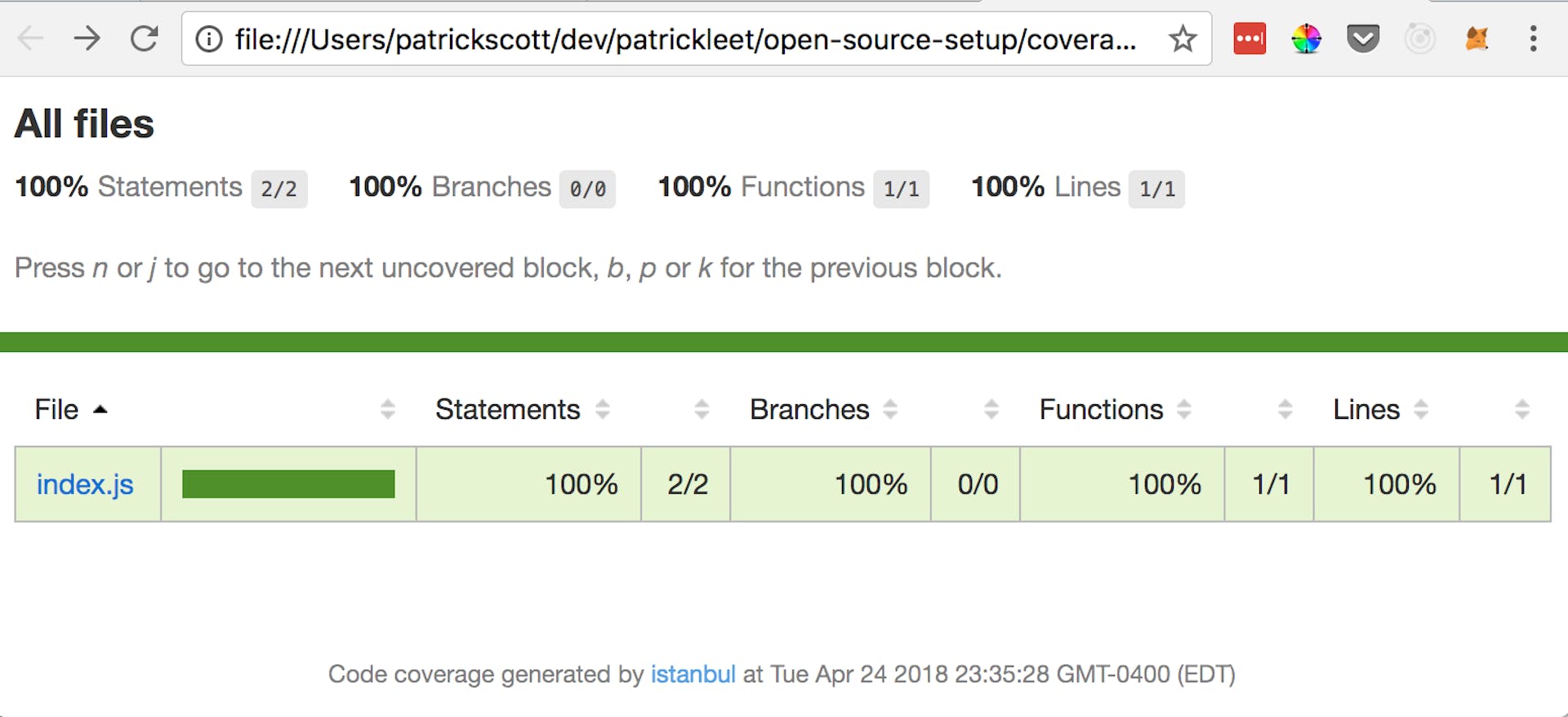
Task: Open the LastPass extension
Action: click(x=1249, y=38)
